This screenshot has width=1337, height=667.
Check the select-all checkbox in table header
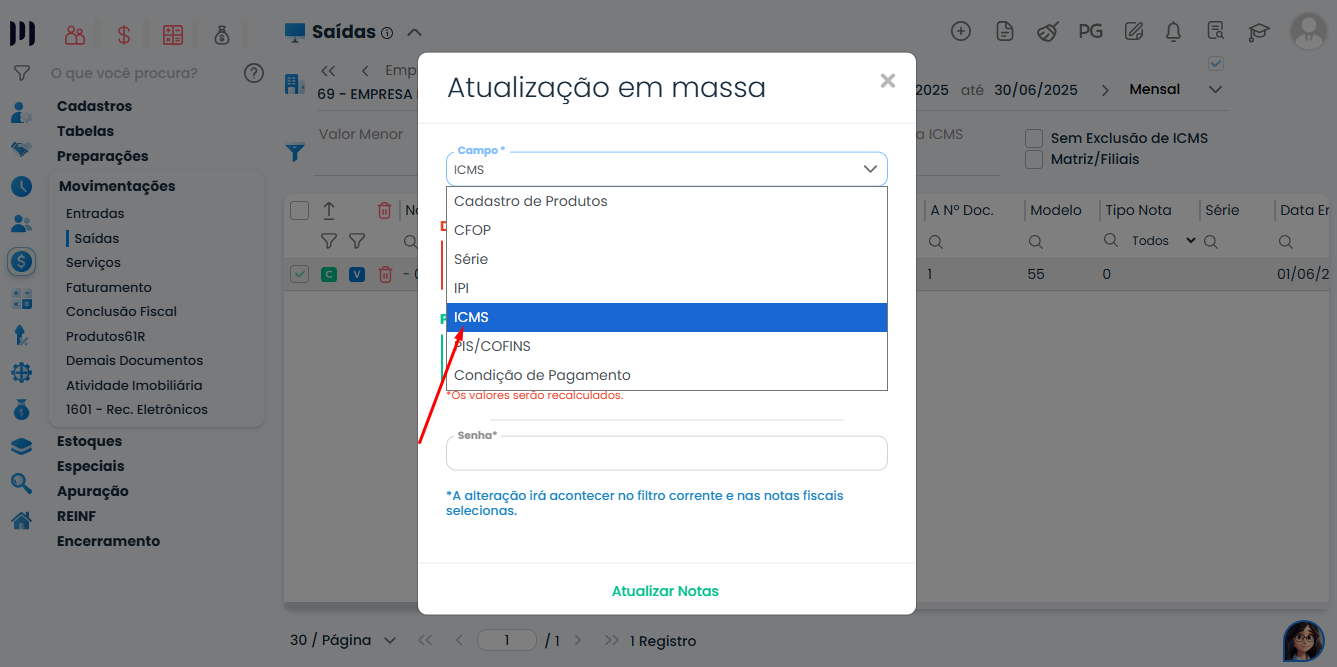(x=299, y=210)
